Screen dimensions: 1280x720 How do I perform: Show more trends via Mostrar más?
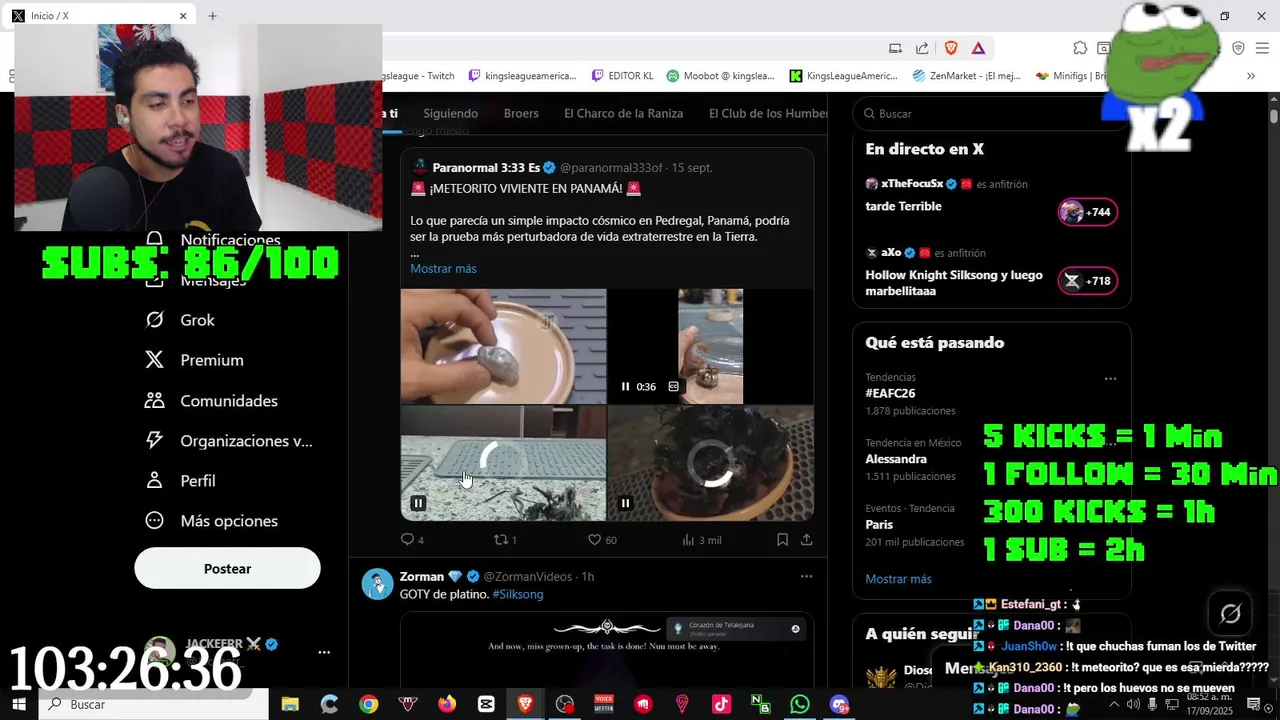click(898, 579)
